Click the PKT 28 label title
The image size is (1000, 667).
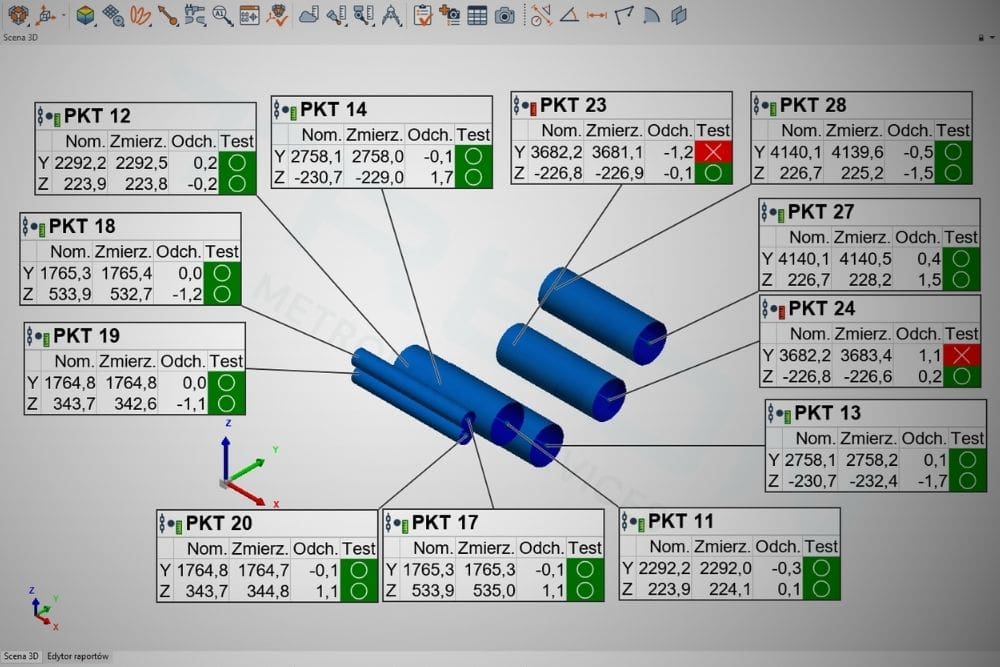click(x=812, y=106)
